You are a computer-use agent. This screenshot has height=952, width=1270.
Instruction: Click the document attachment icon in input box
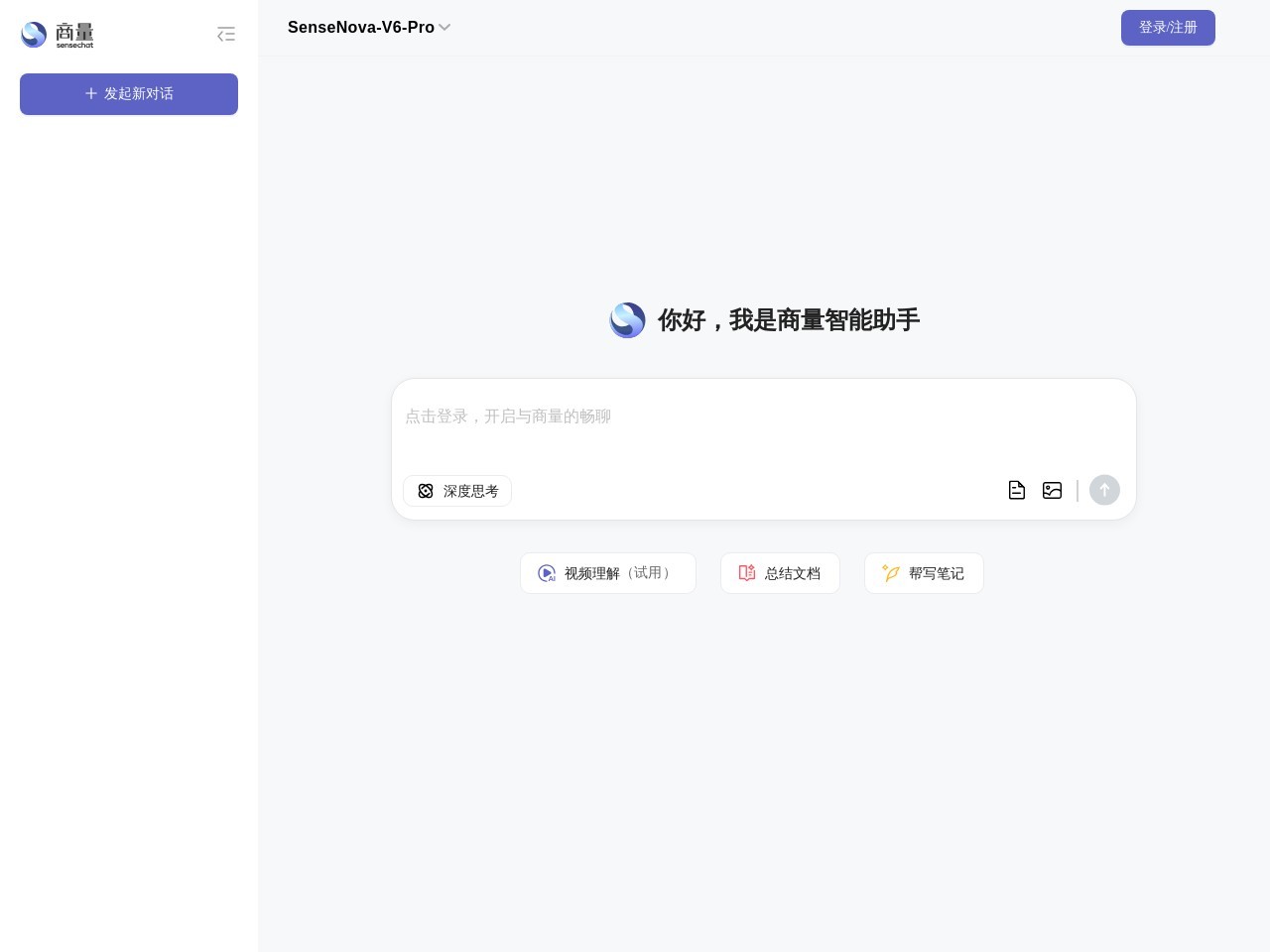point(1016,490)
